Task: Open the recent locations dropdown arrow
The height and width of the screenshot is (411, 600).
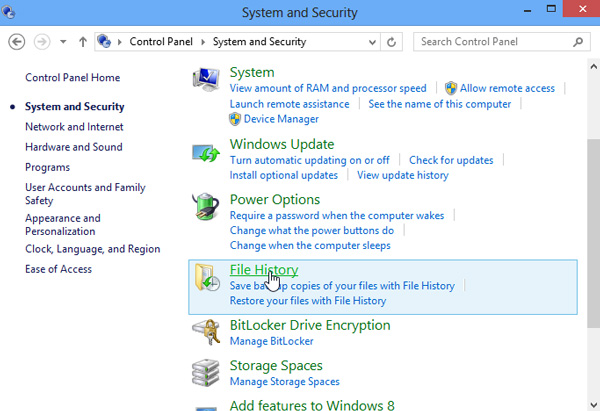Action: (63, 42)
